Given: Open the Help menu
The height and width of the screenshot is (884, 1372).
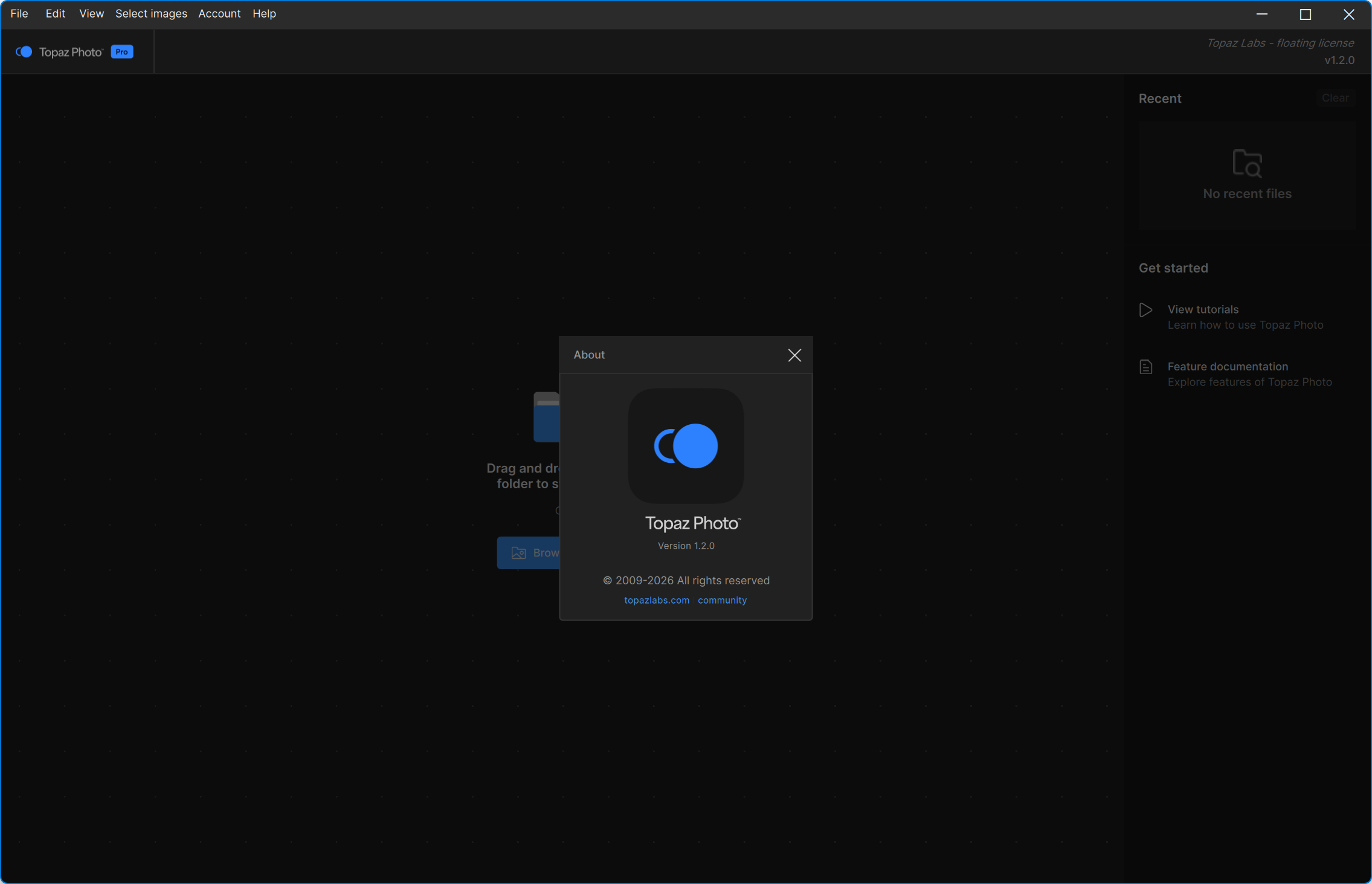Looking at the screenshot, I should 264,13.
